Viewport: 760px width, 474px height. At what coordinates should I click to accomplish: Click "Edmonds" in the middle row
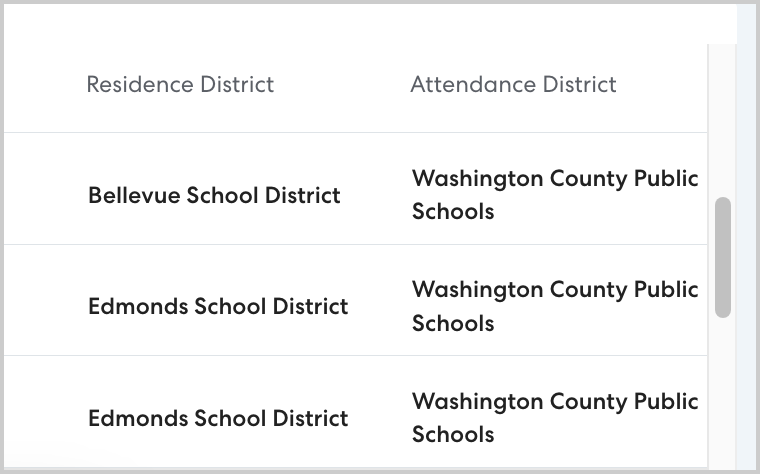pos(131,306)
